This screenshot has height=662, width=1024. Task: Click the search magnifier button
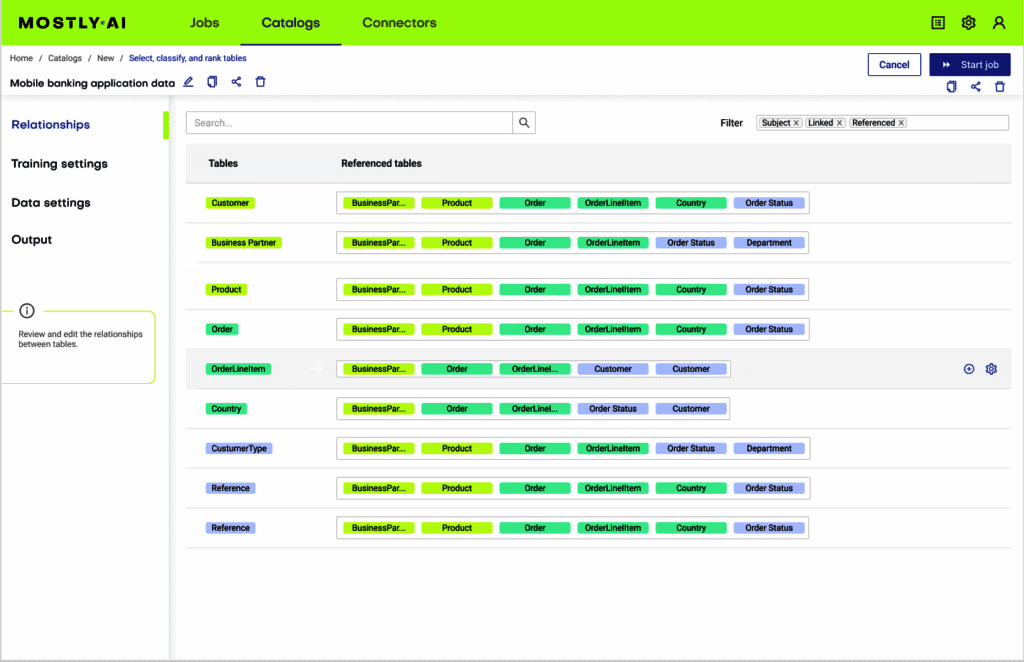pyautogui.click(x=524, y=123)
